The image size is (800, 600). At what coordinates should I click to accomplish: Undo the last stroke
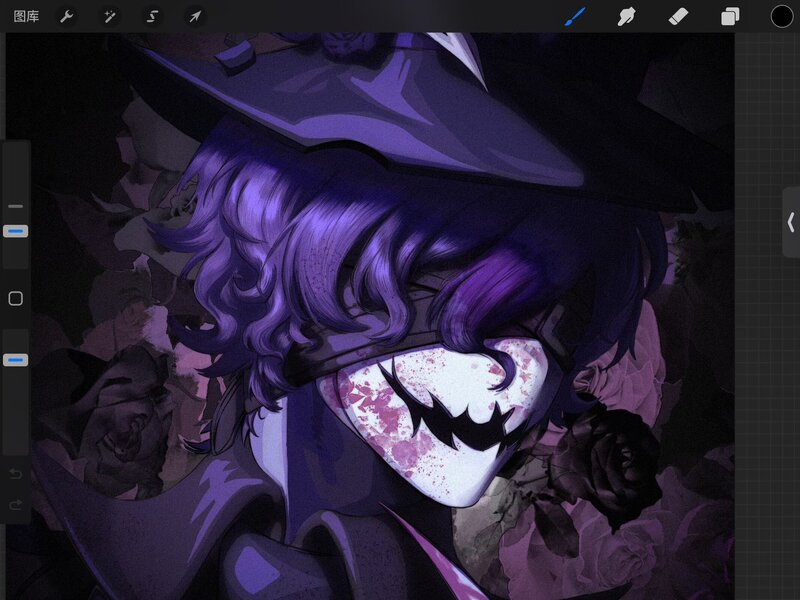tap(15, 474)
